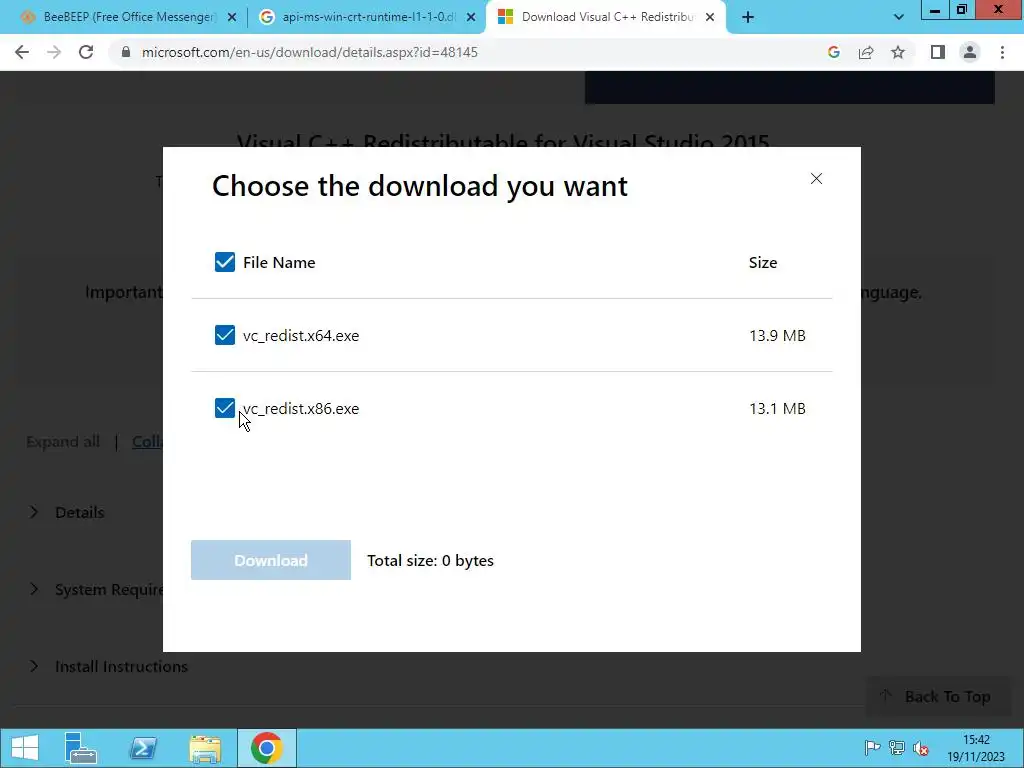Open the side panel
Image resolution: width=1024 pixels, height=768 pixels.
(938, 52)
